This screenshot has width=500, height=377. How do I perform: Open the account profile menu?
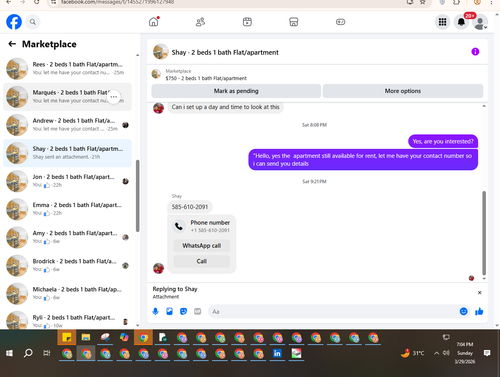(x=480, y=22)
